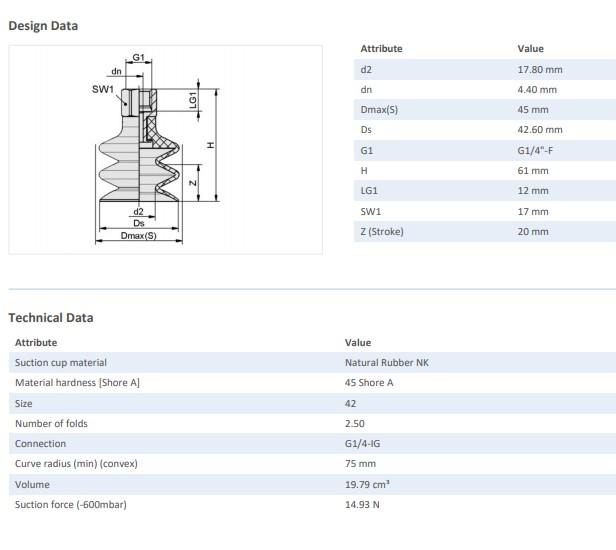The width and height of the screenshot is (616, 550).
Task: Click the Dmax(S) dimension label in the drawing
Action: (x=139, y=236)
